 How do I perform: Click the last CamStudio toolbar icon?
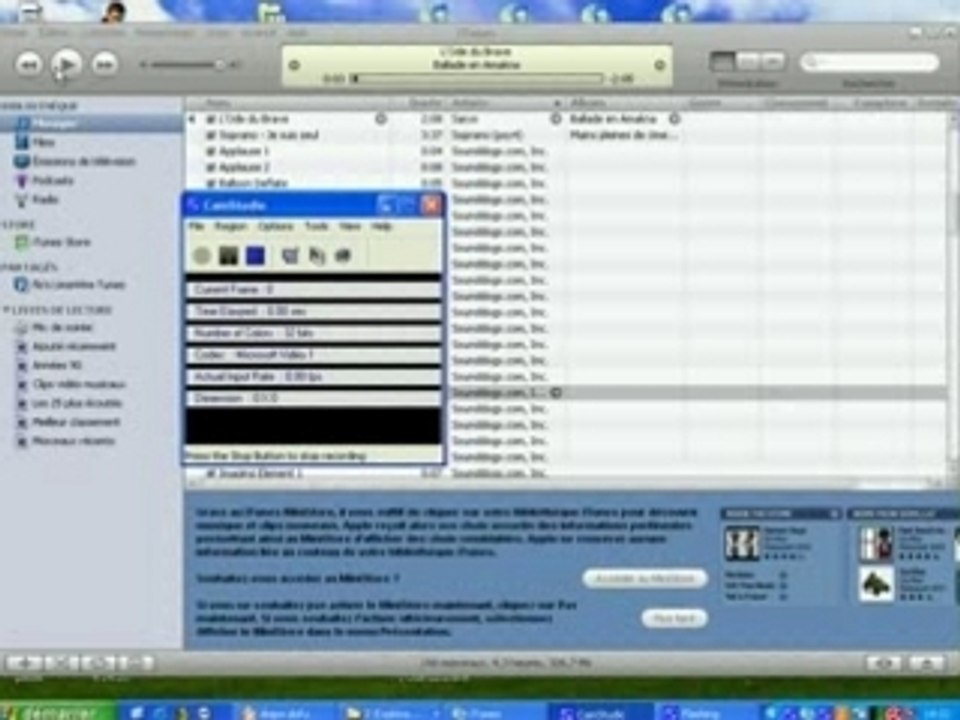pos(343,256)
